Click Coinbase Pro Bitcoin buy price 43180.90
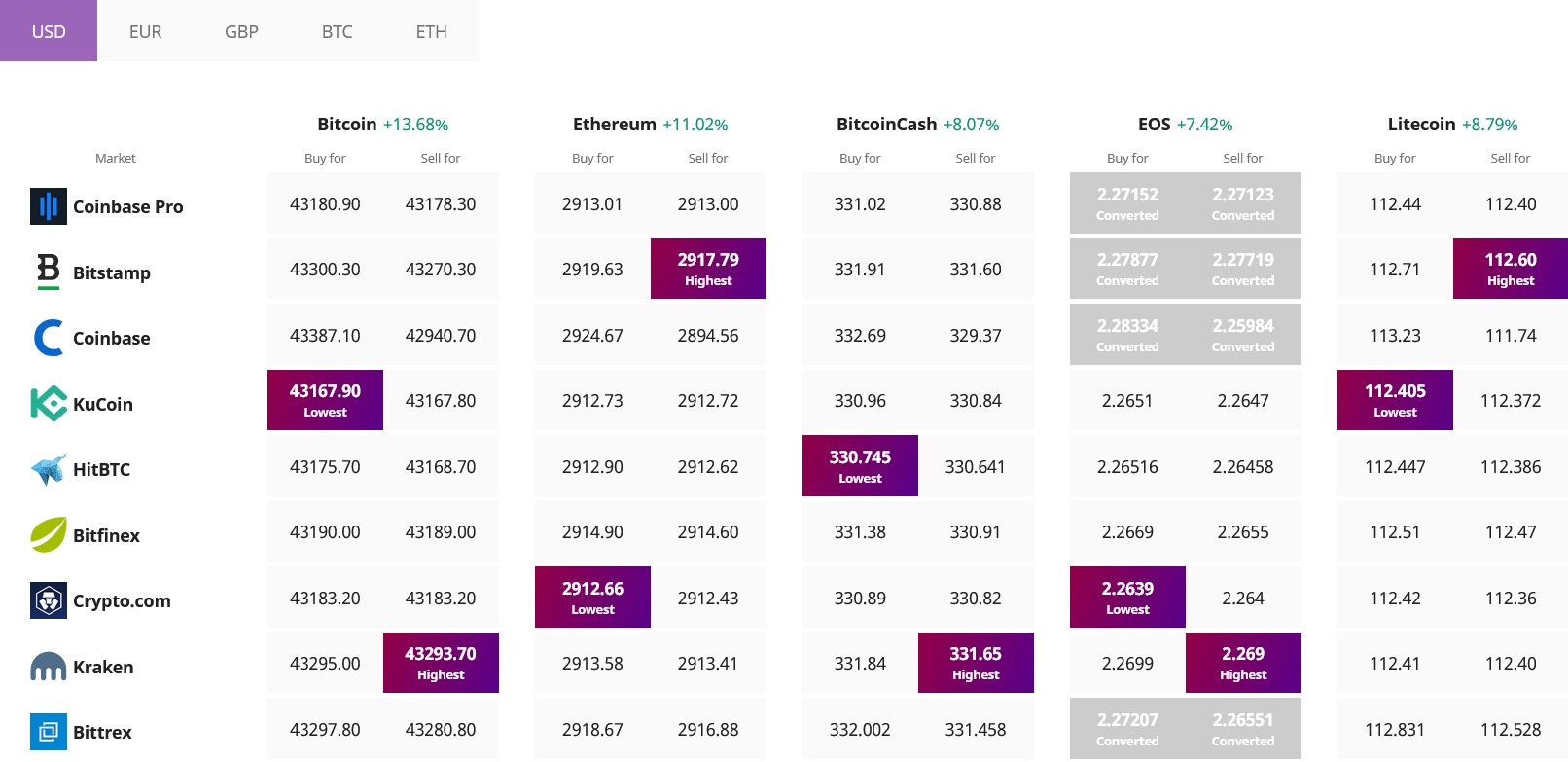Screen dimensions: 1568x762 325,204
